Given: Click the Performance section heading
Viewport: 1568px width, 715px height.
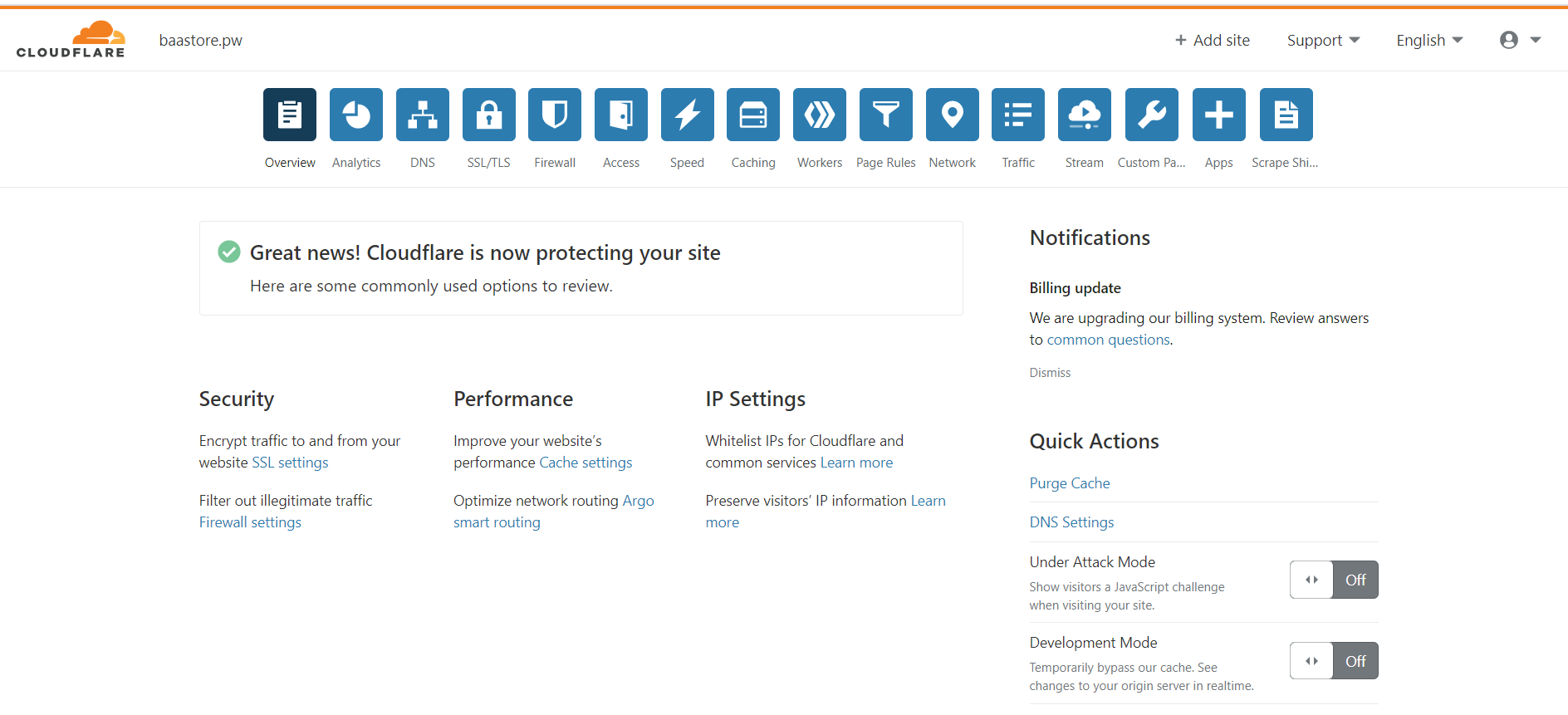Looking at the screenshot, I should [x=513, y=399].
